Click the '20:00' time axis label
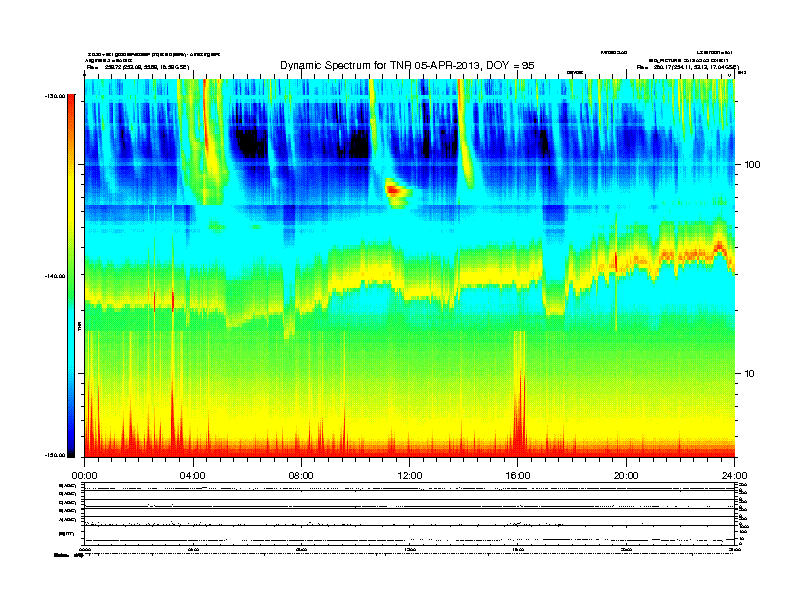792x612 pixels. 626,476
